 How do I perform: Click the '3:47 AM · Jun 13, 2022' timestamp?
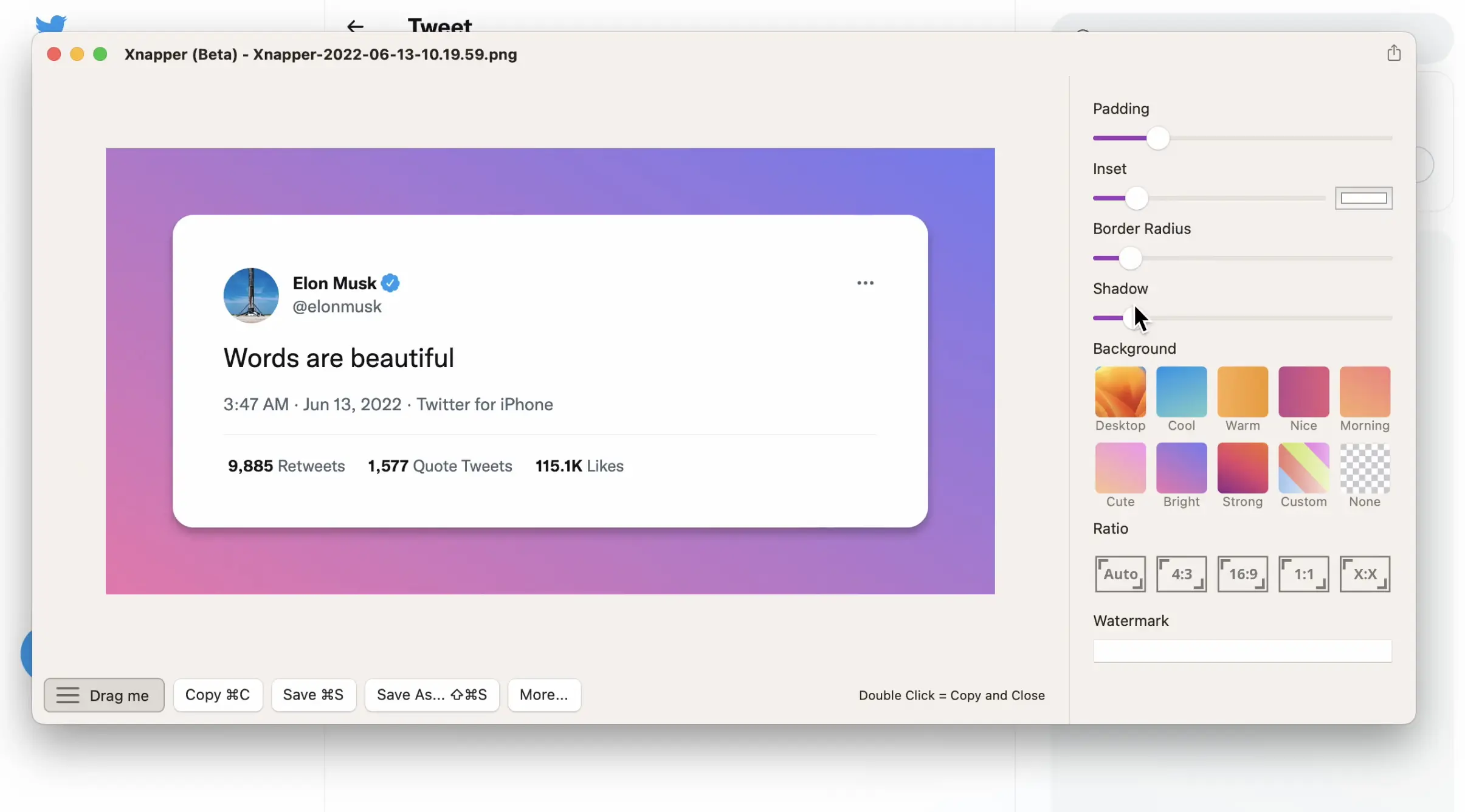pos(312,405)
